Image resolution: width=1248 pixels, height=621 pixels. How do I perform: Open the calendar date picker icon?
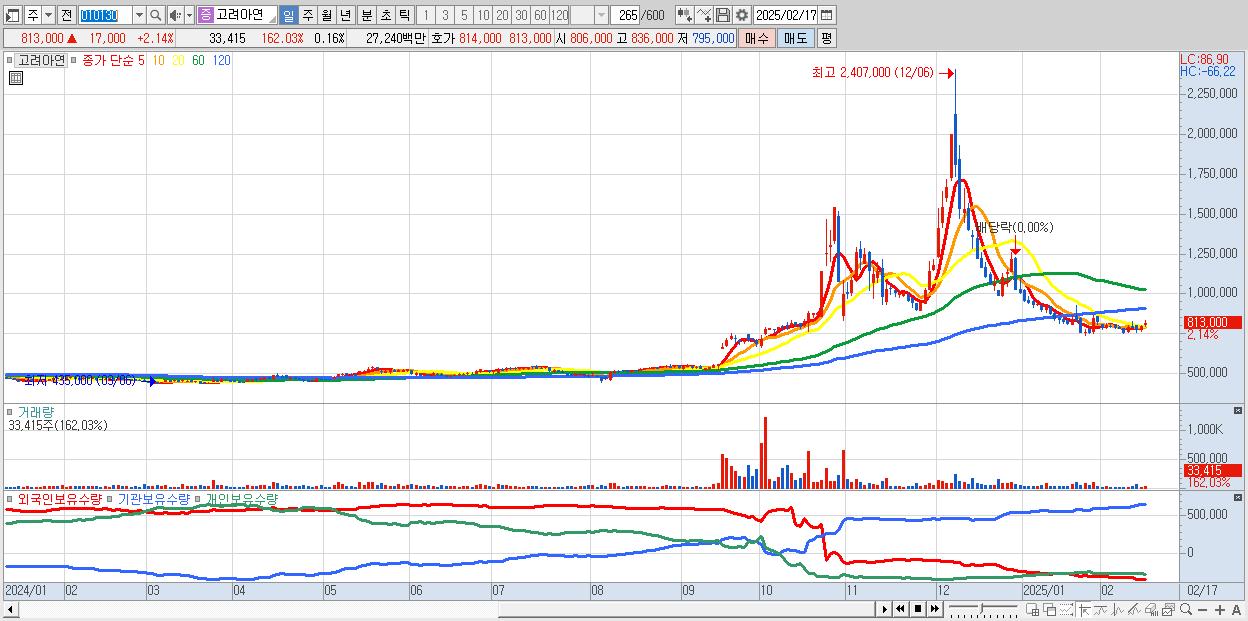pos(827,15)
